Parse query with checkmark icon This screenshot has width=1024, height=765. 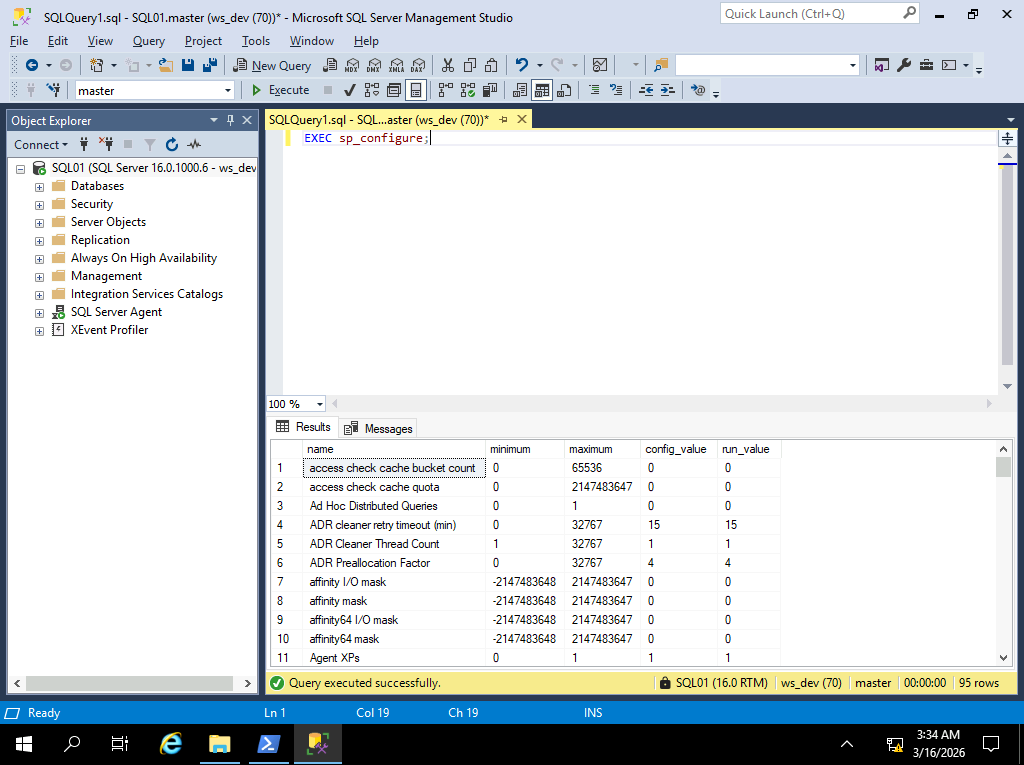[350, 90]
